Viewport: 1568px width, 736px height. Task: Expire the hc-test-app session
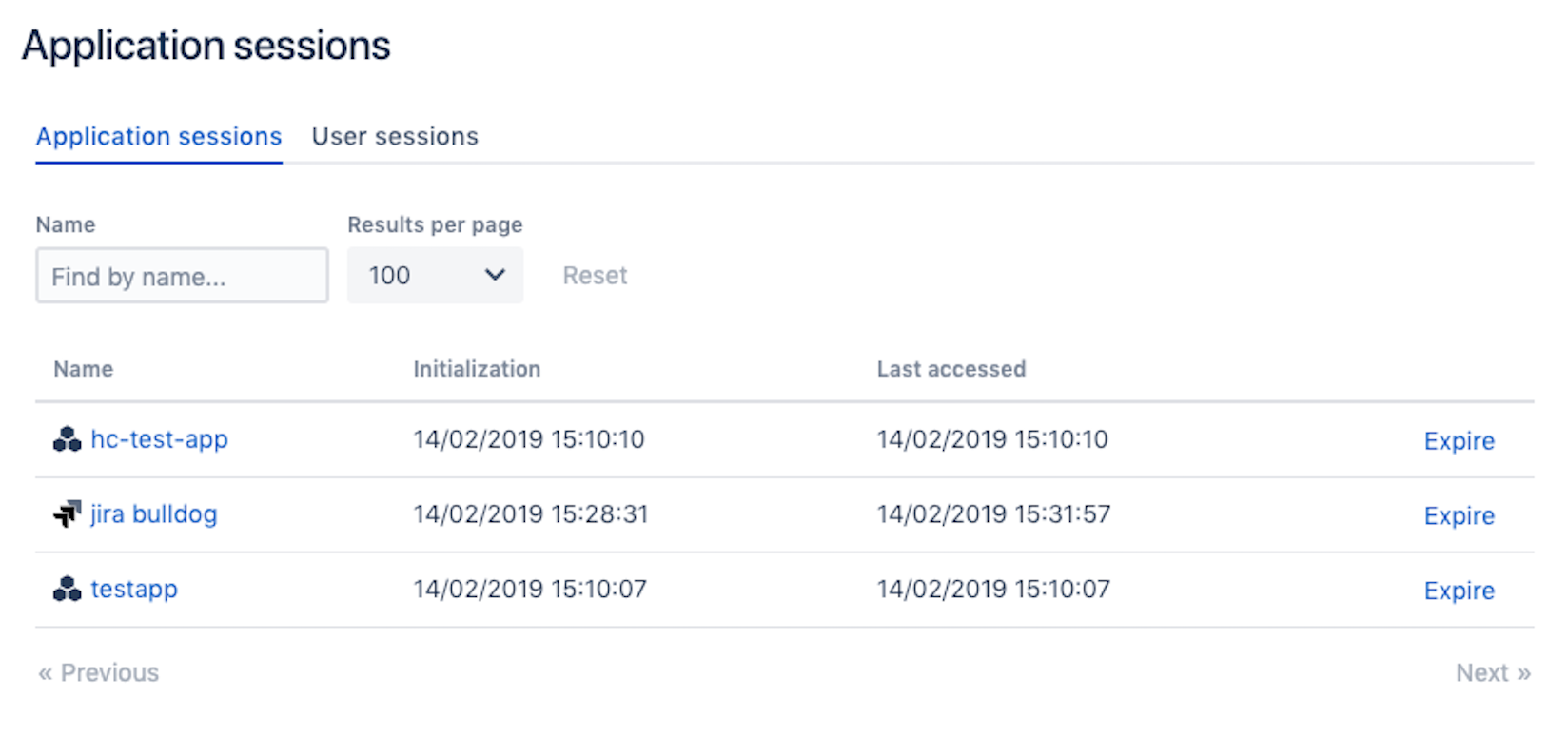[1459, 441]
